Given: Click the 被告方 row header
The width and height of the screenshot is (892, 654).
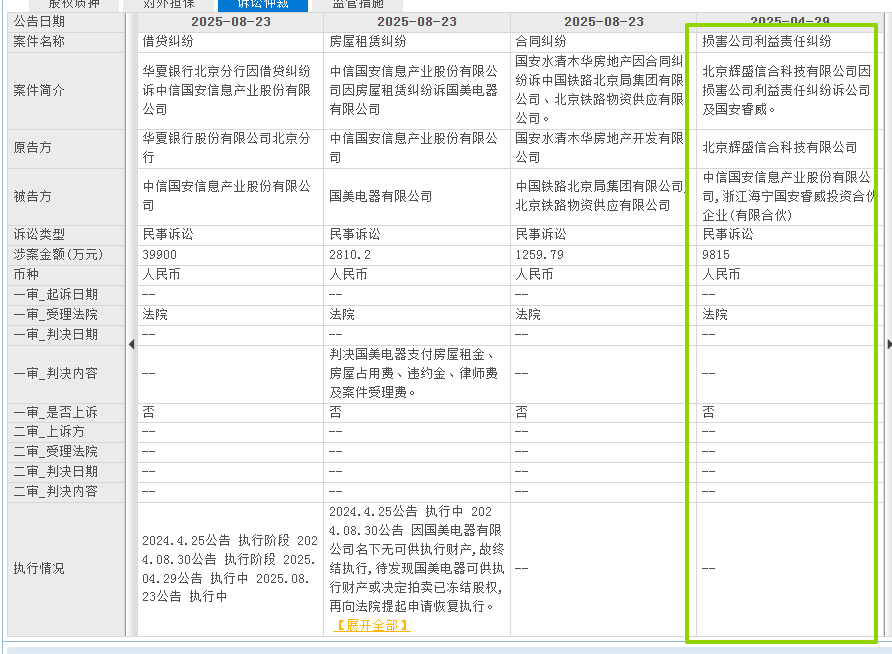Looking at the screenshot, I should coord(66,197).
